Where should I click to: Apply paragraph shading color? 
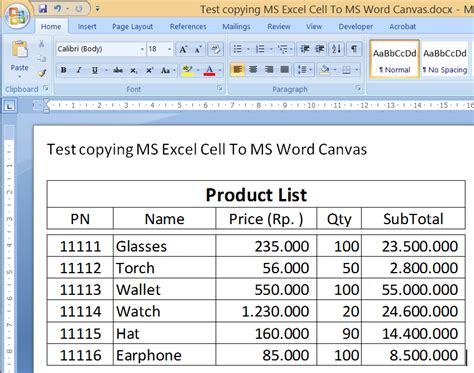(325, 70)
